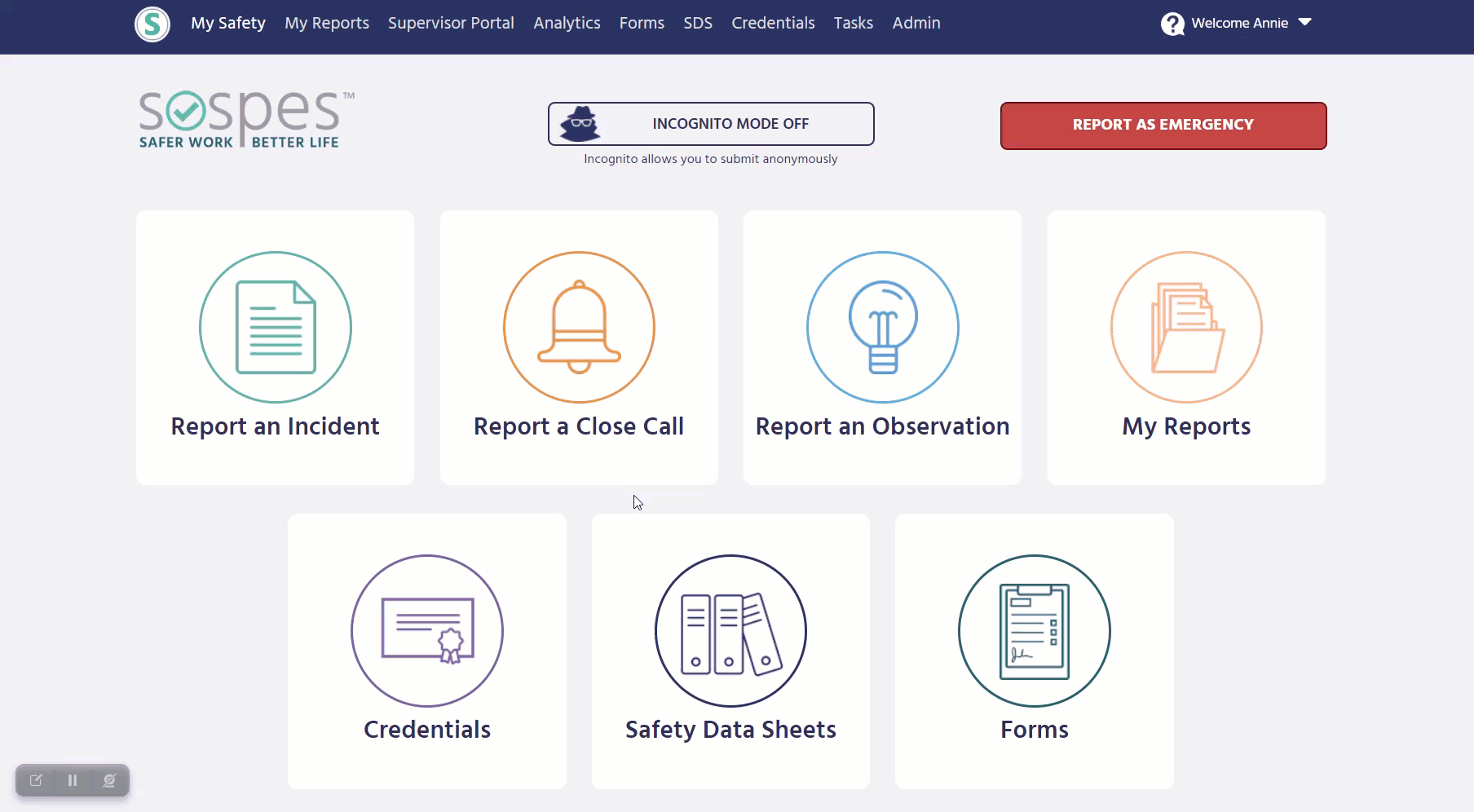Click the Report a Close Call bell icon
1474x812 pixels.
(x=579, y=327)
